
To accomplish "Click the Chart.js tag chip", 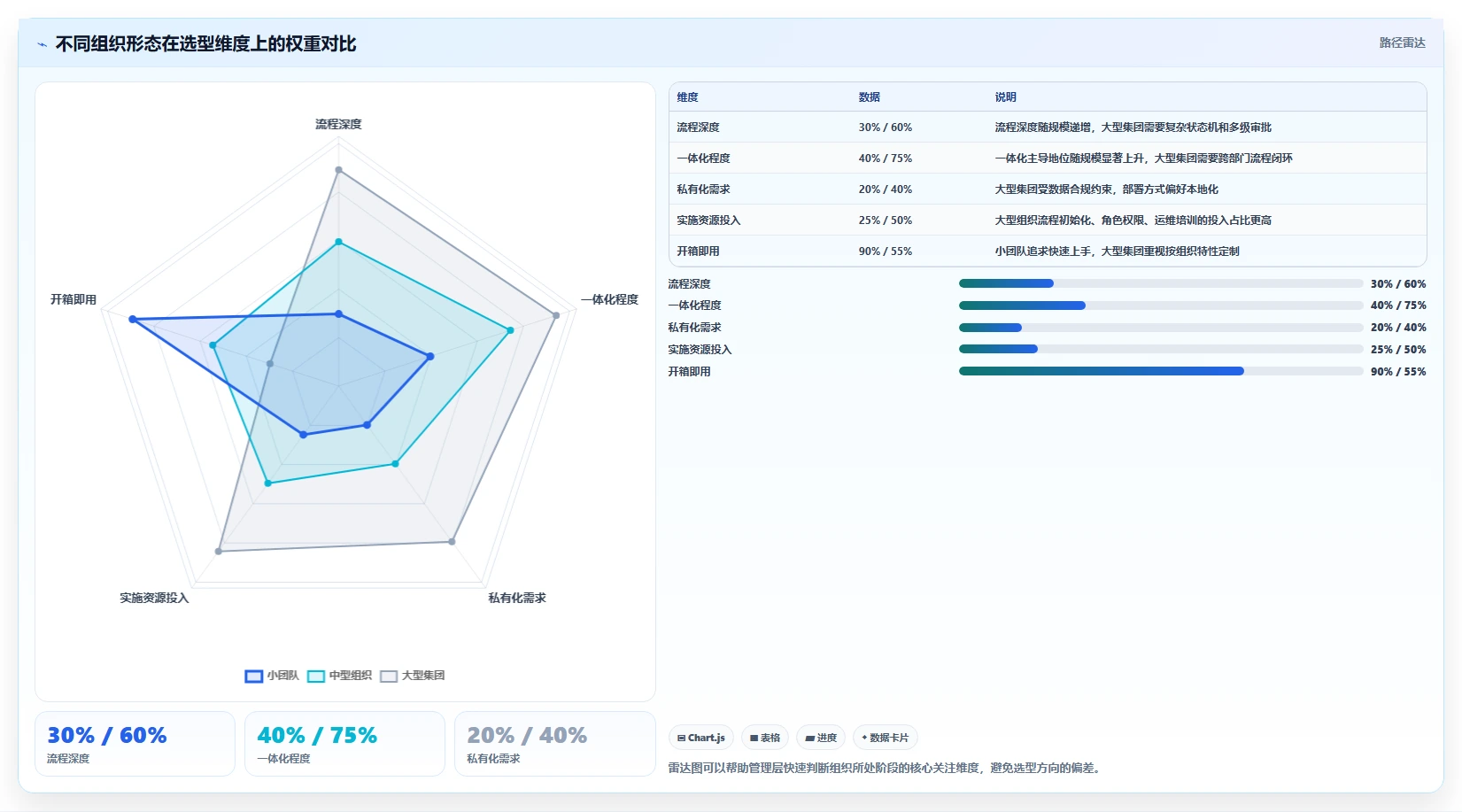I will click(x=700, y=738).
